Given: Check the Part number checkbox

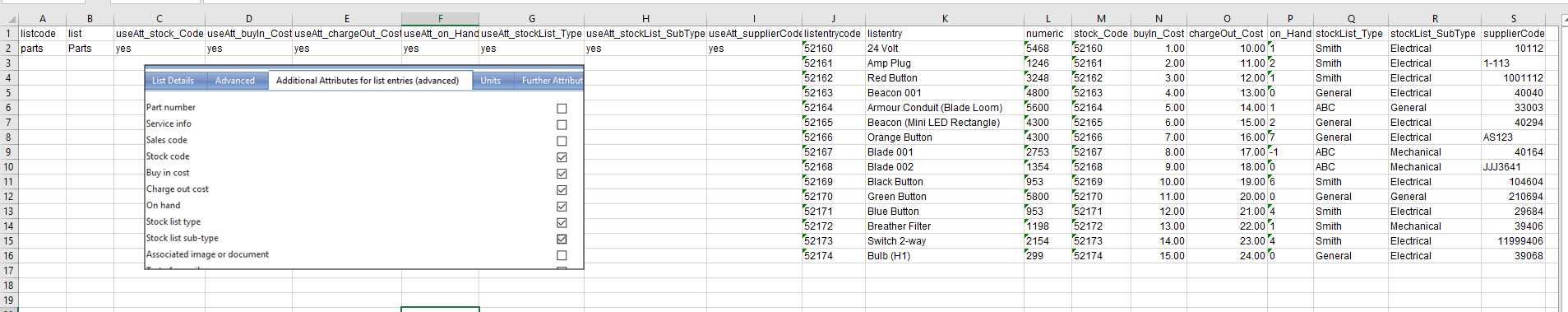Looking at the screenshot, I should tap(562, 108).
